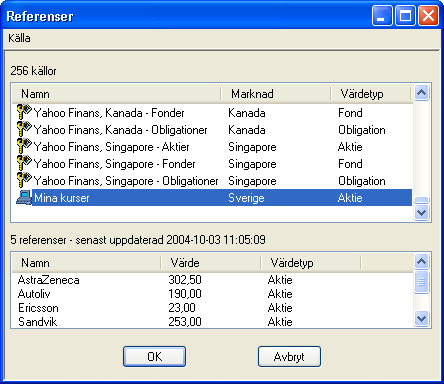Confirm with the OK button
Image resolution: width=444 pixels, height=384 pixels.
pos(154,357)
